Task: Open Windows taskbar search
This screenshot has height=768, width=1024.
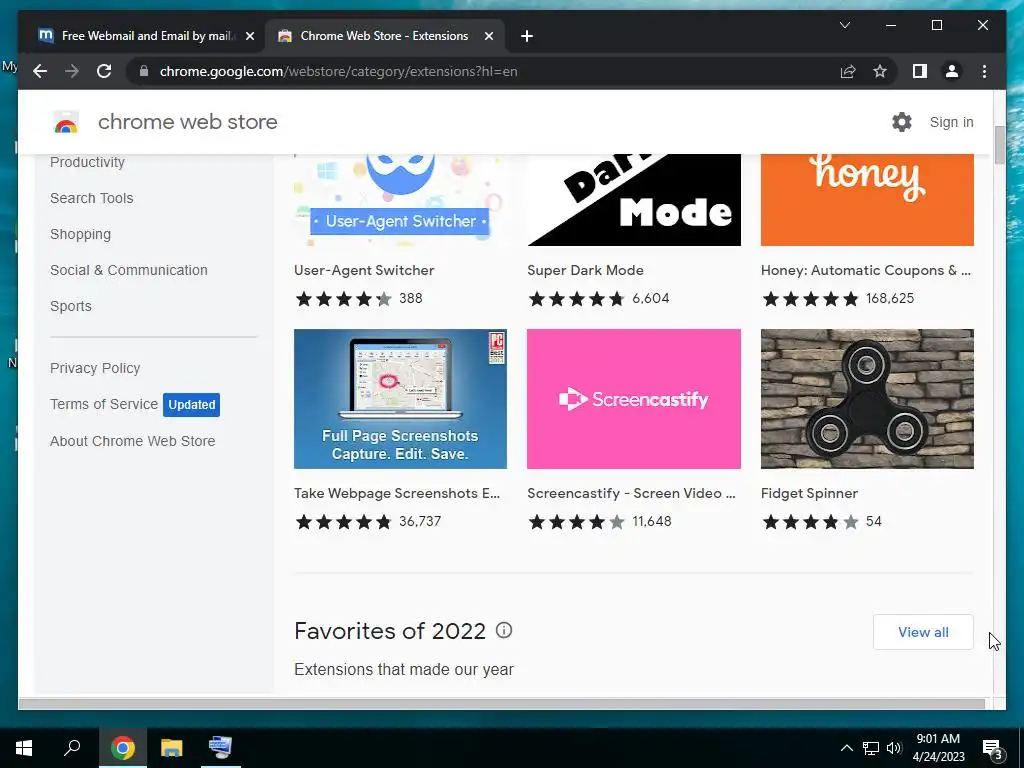Action: pyautogui.click(x=72, y=747)
